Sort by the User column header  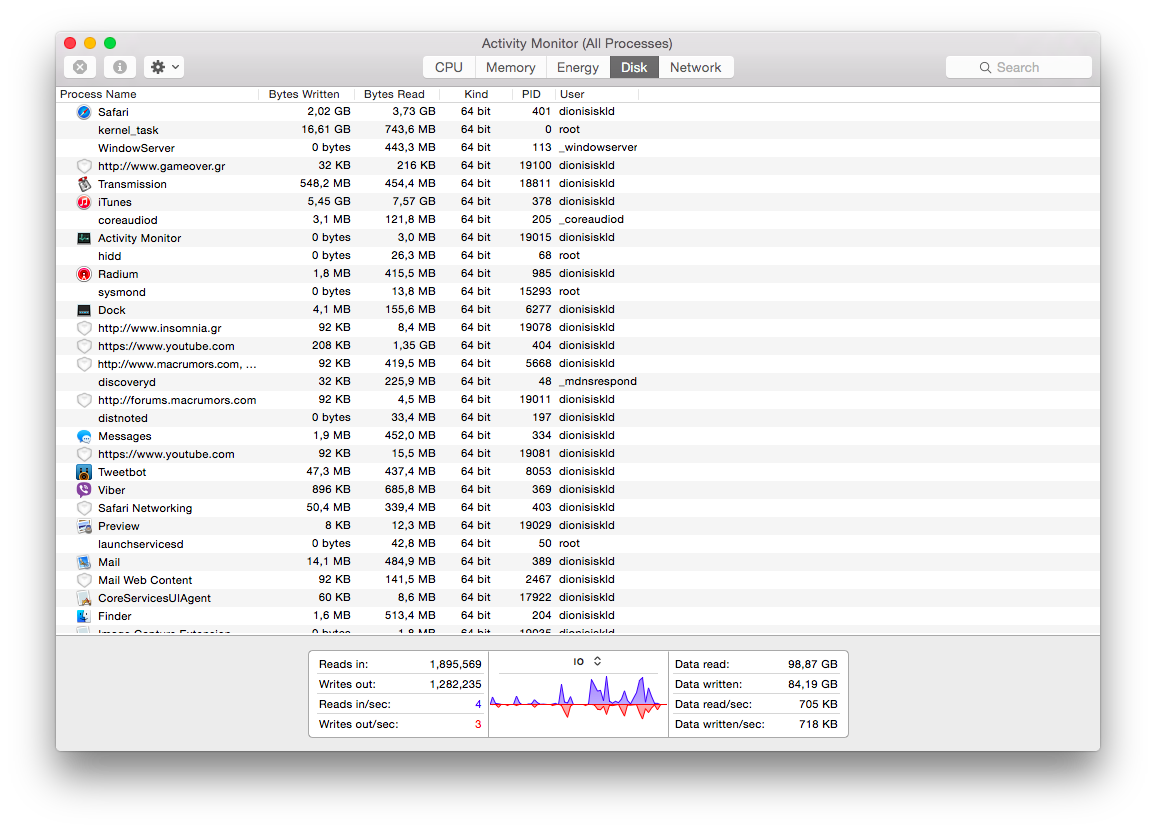pyautogui.click(x=596, y=94)
